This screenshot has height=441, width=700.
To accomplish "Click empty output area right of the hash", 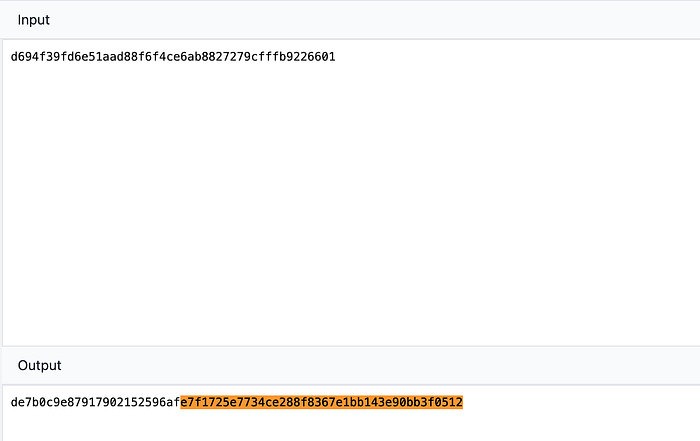I will pos(580,402).
